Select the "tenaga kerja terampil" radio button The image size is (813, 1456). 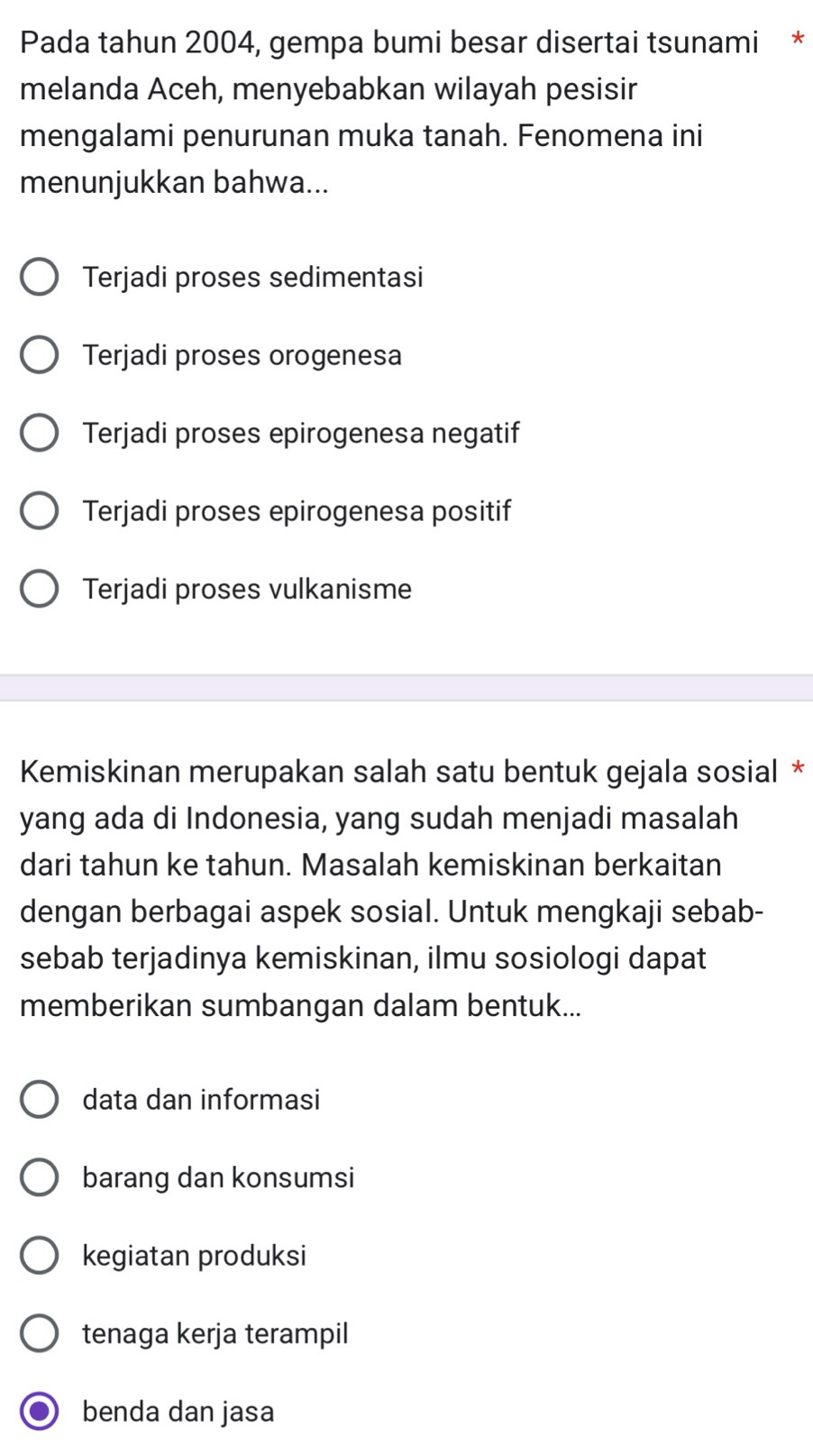40,1333
